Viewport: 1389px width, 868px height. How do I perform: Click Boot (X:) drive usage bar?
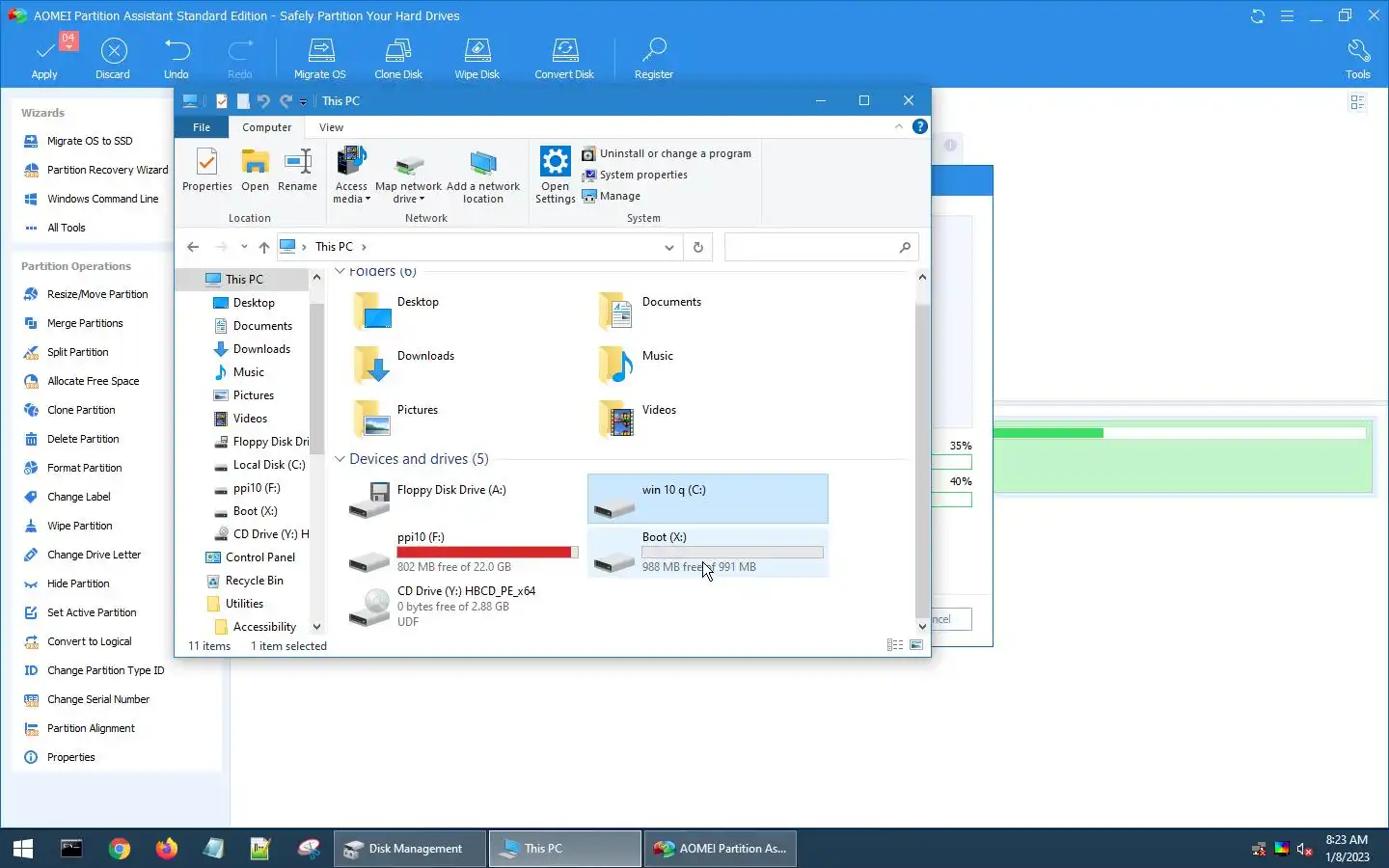(x=732, y=553)
